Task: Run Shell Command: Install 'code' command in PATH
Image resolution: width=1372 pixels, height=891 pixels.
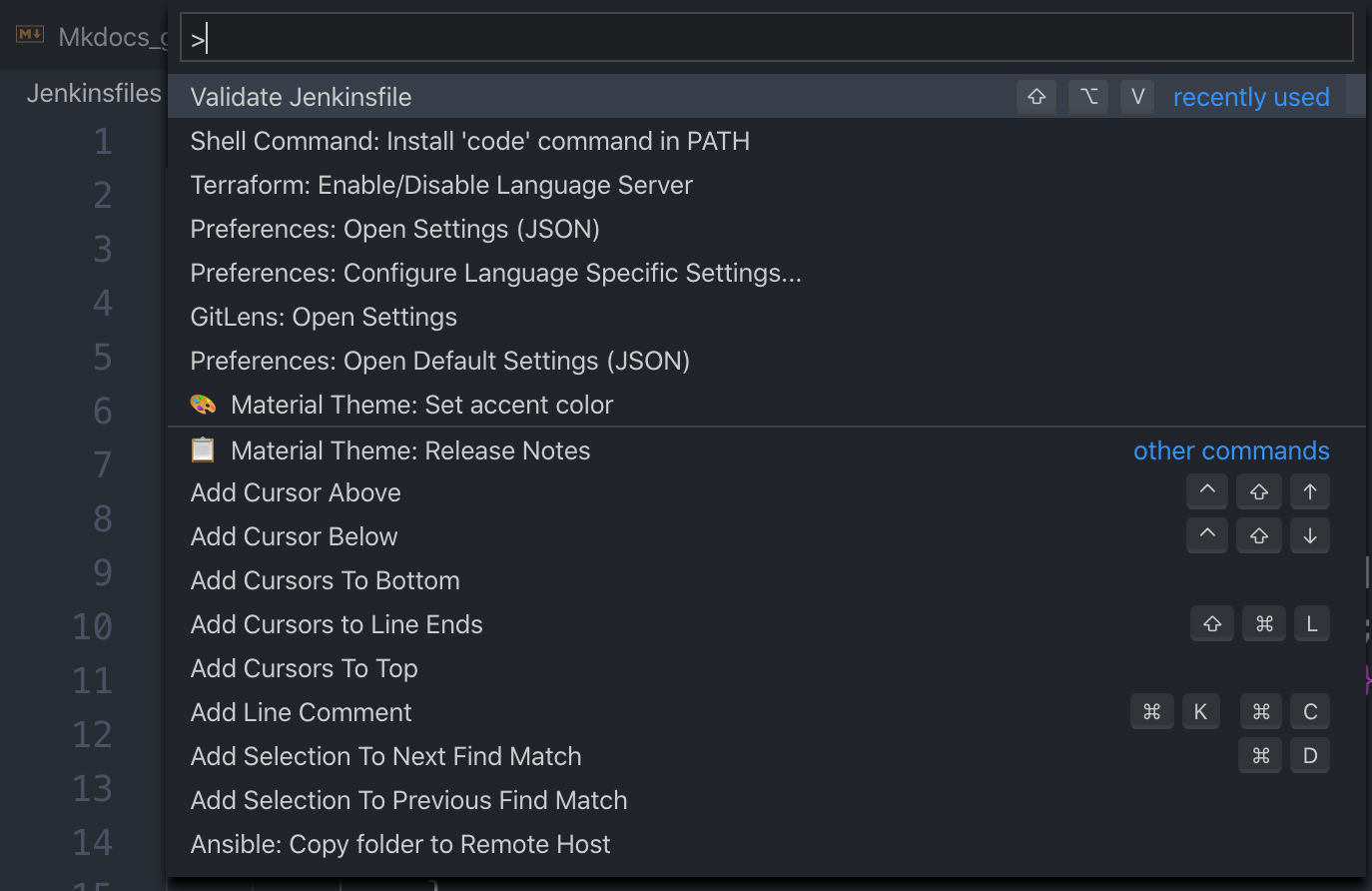Action: [x=469, y=141]
